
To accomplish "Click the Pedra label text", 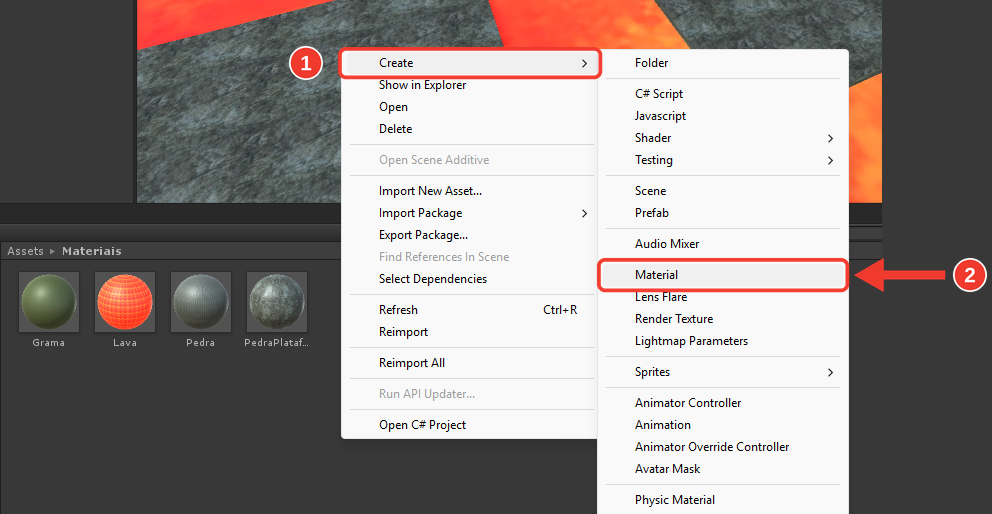I will 201,343.
